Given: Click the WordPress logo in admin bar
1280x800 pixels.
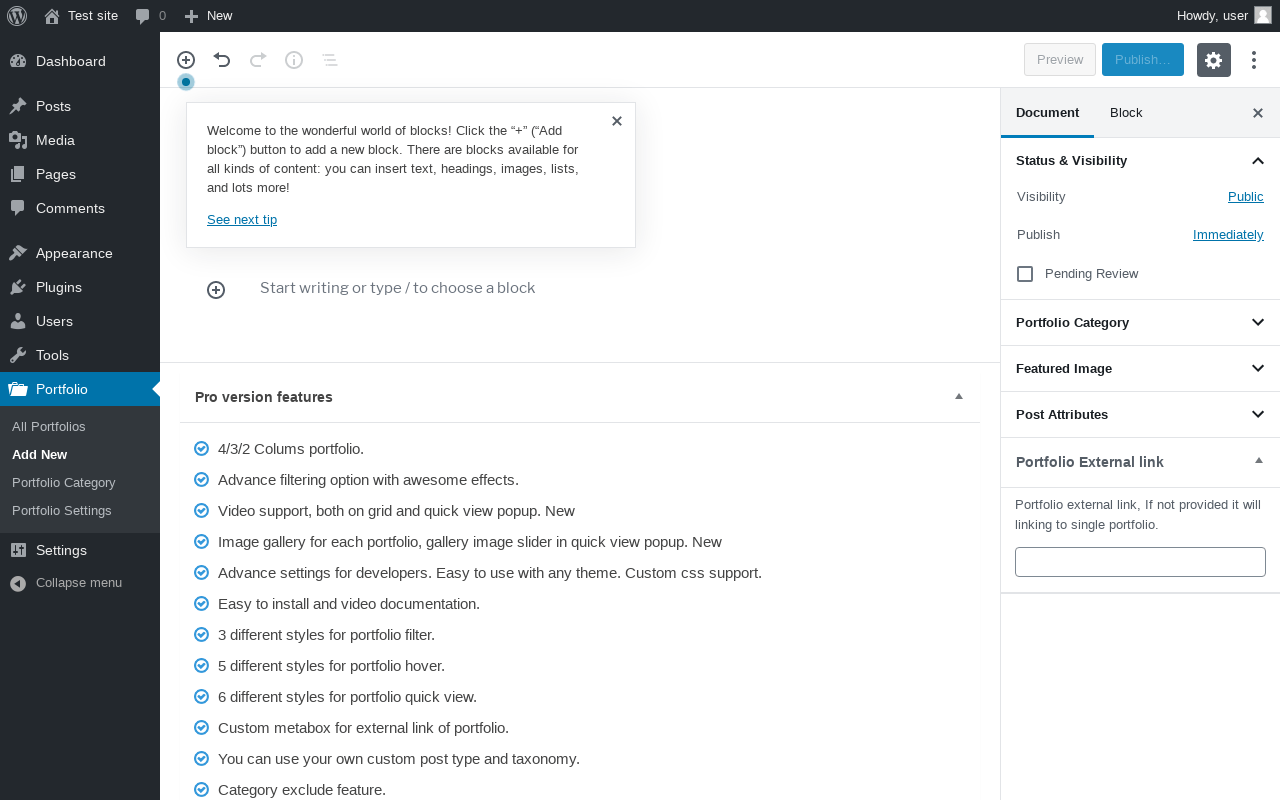Looking at the screenshot, I should pos(17,15).
